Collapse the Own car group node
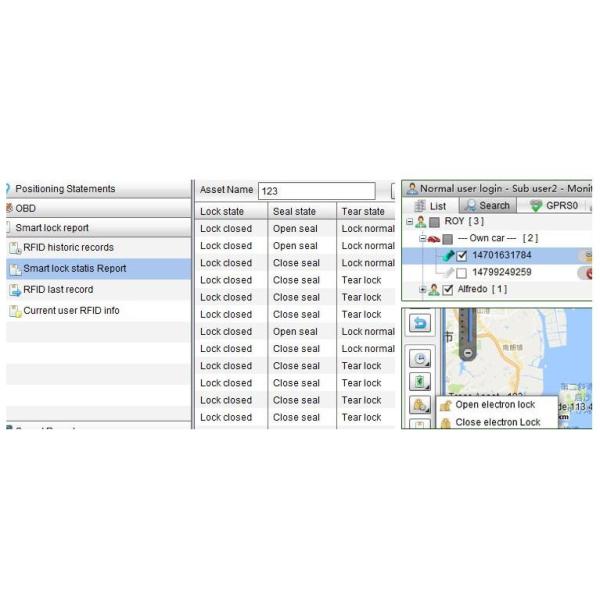Screen dimensions: 600x600 click(x=422, y=239)
